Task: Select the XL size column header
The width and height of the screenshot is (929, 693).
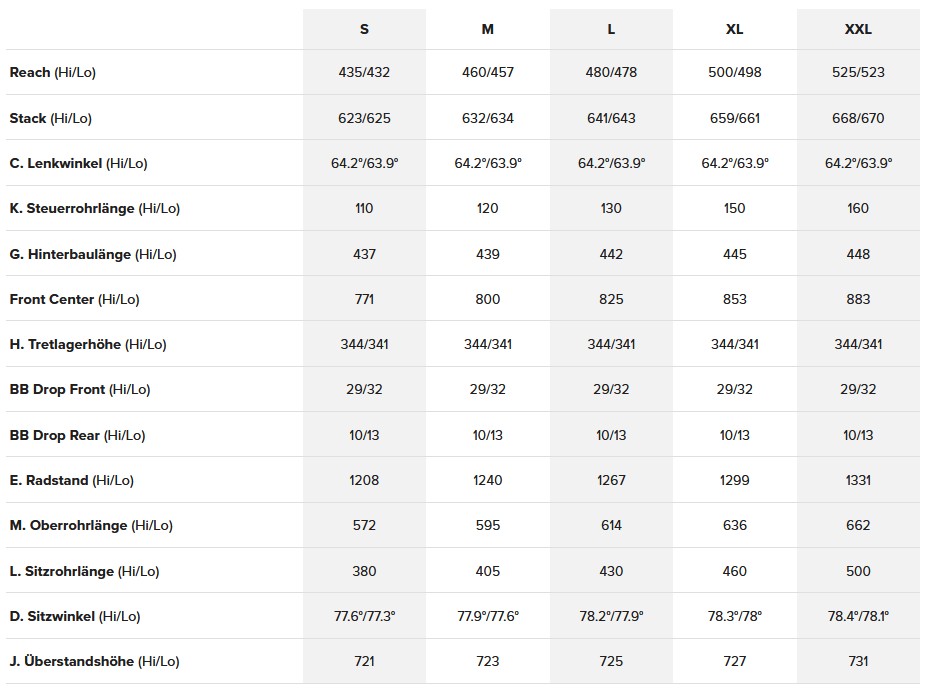Action: point(734,29)
